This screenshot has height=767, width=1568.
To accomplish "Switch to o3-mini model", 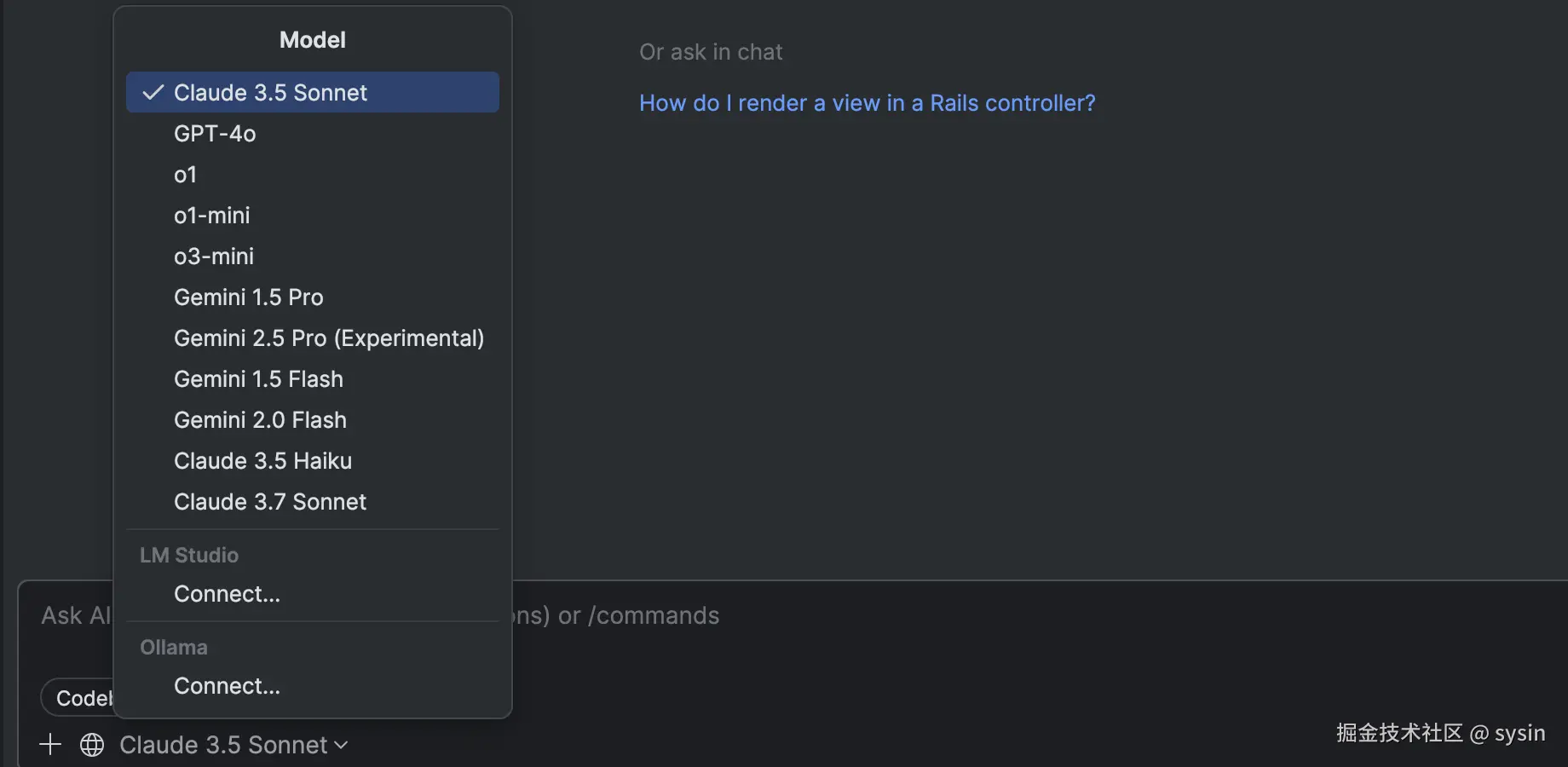I will (x=214, y=257).
